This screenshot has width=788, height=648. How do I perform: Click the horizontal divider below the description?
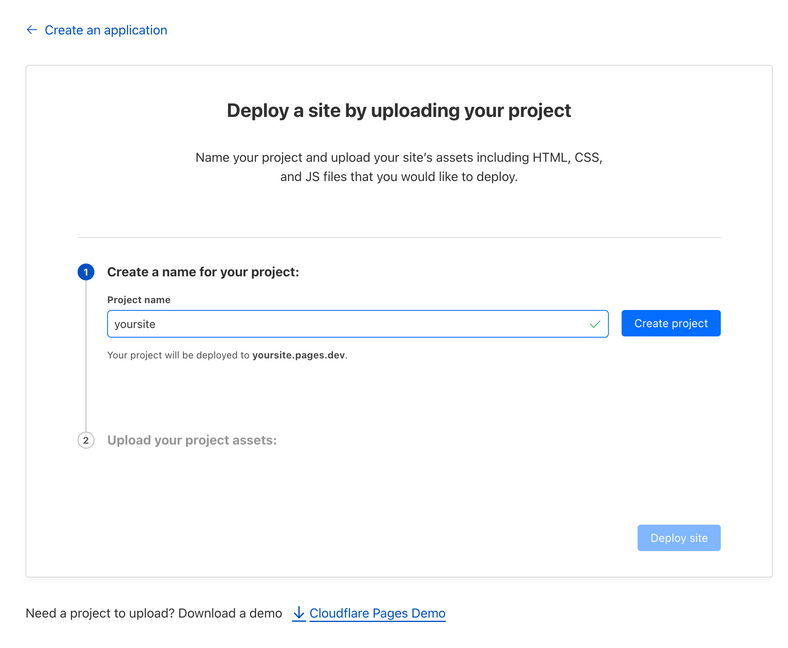[x=399, y=237]
